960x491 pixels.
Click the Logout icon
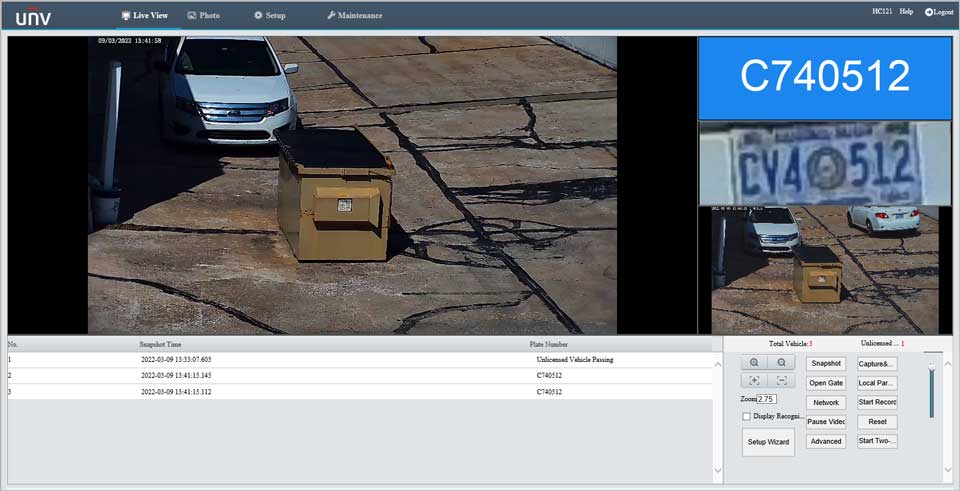pyautogui.click(x=929, y=12)
